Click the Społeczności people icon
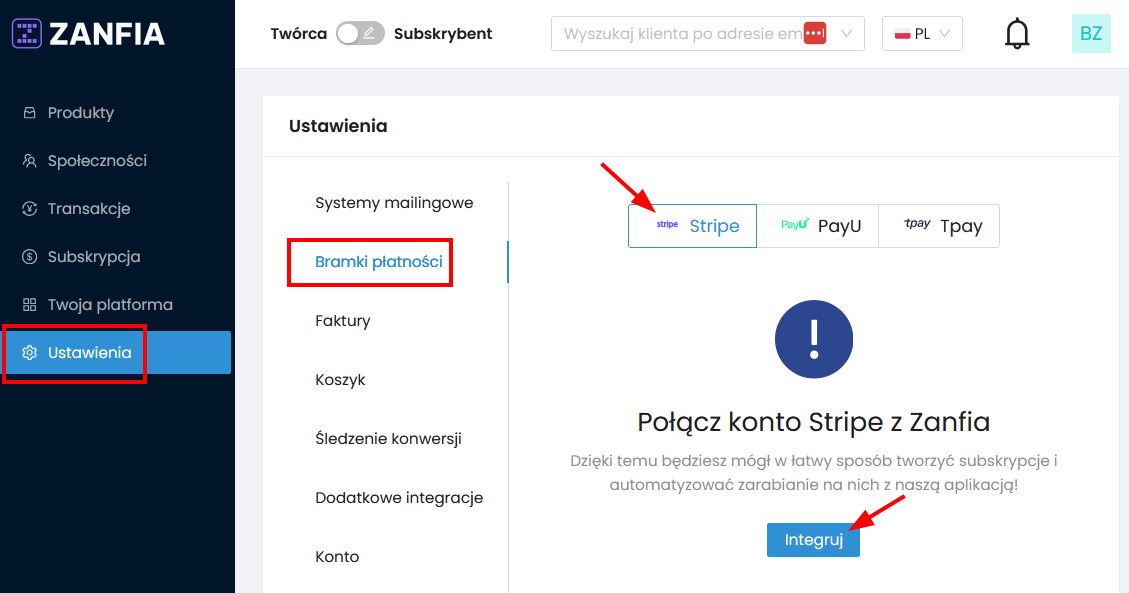The width and height of the screenshot is (1129, 593). pos(30,161)
